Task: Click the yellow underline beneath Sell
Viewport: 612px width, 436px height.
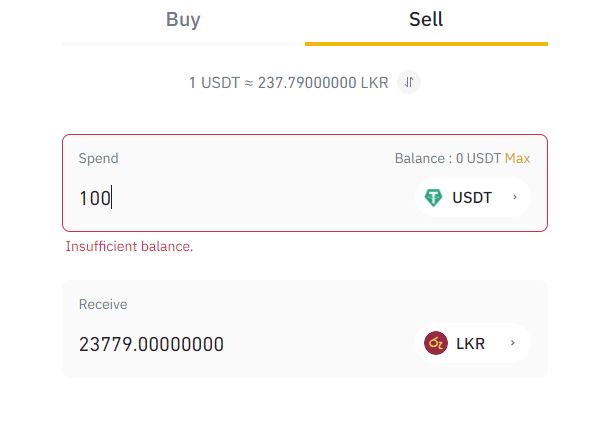Action: pos(426,44)
